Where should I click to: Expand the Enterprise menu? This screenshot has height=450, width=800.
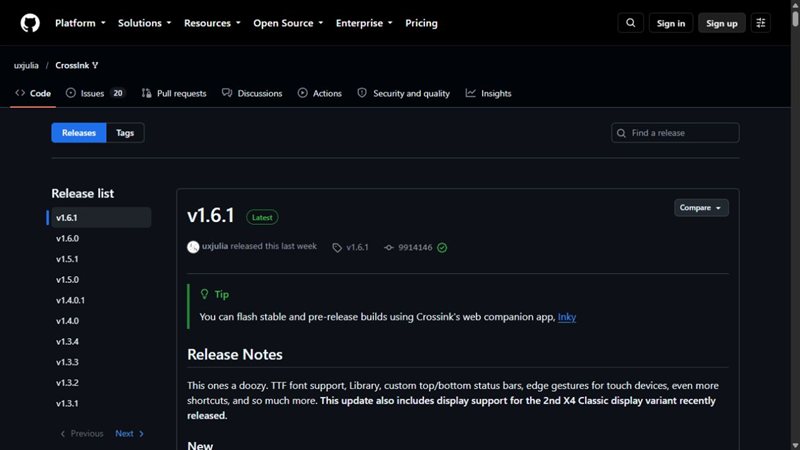coord(364,23)
